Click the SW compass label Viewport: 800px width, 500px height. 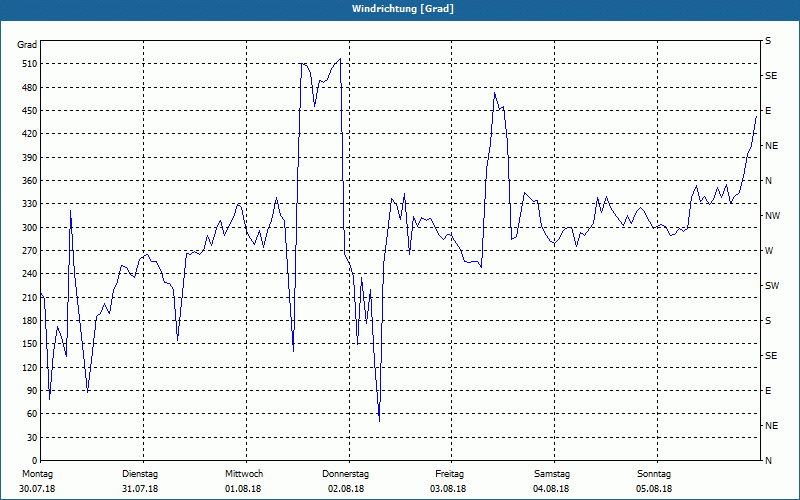pos(772,286)
